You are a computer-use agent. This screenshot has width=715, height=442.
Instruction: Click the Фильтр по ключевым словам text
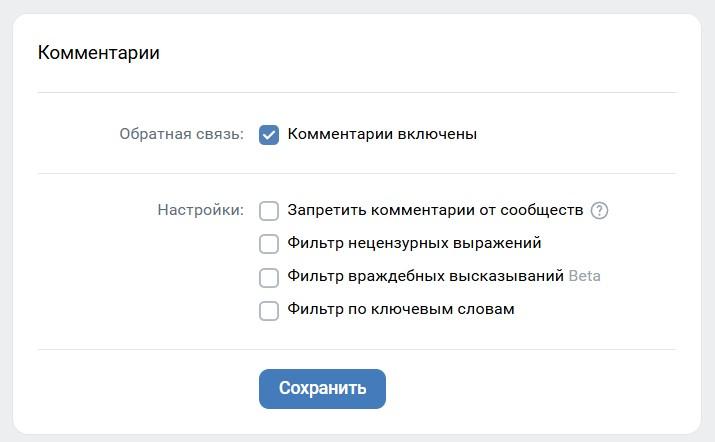pyautogui.click(x=401, y=309)
